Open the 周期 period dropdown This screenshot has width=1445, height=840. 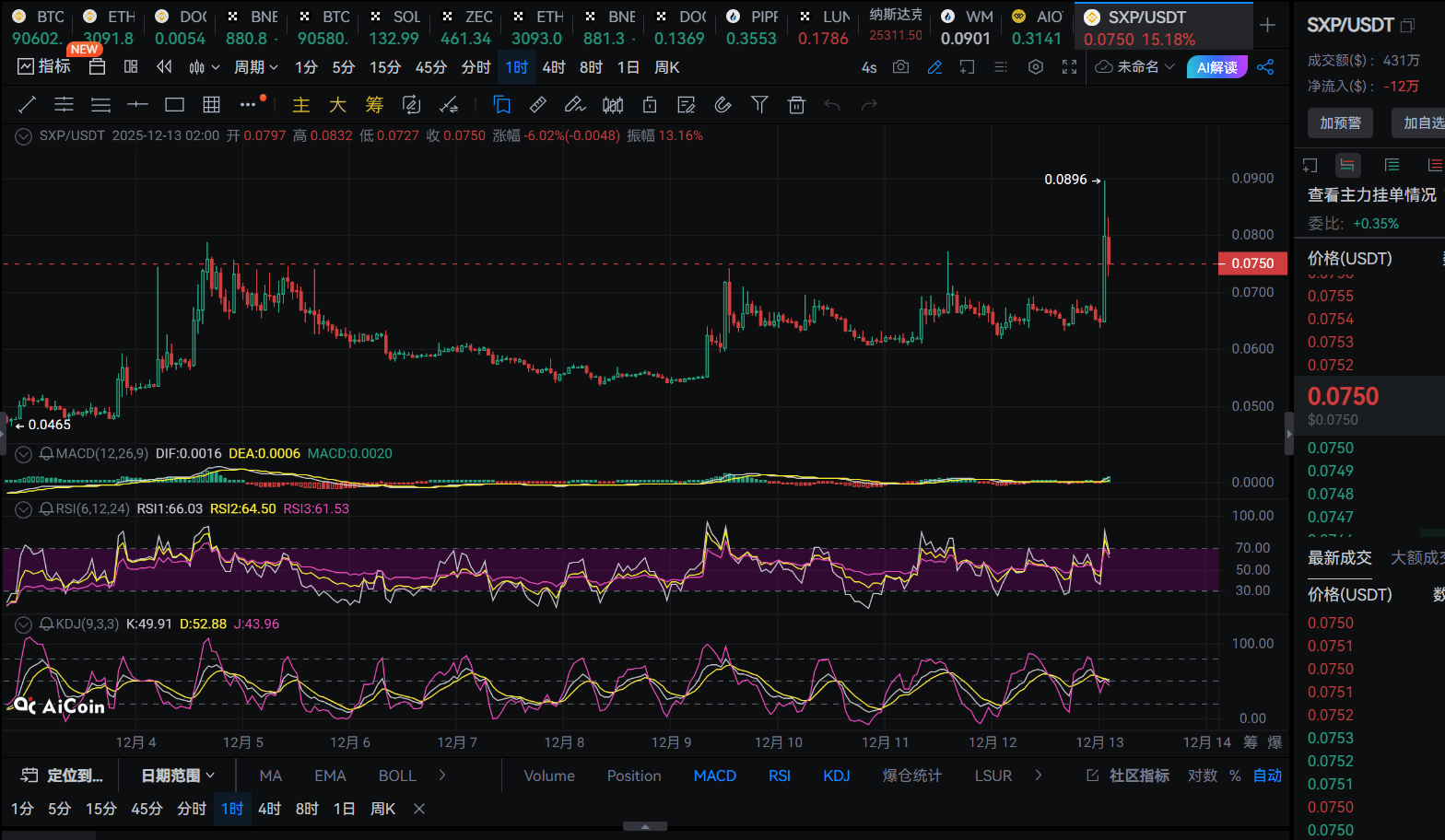pos(255,67)
